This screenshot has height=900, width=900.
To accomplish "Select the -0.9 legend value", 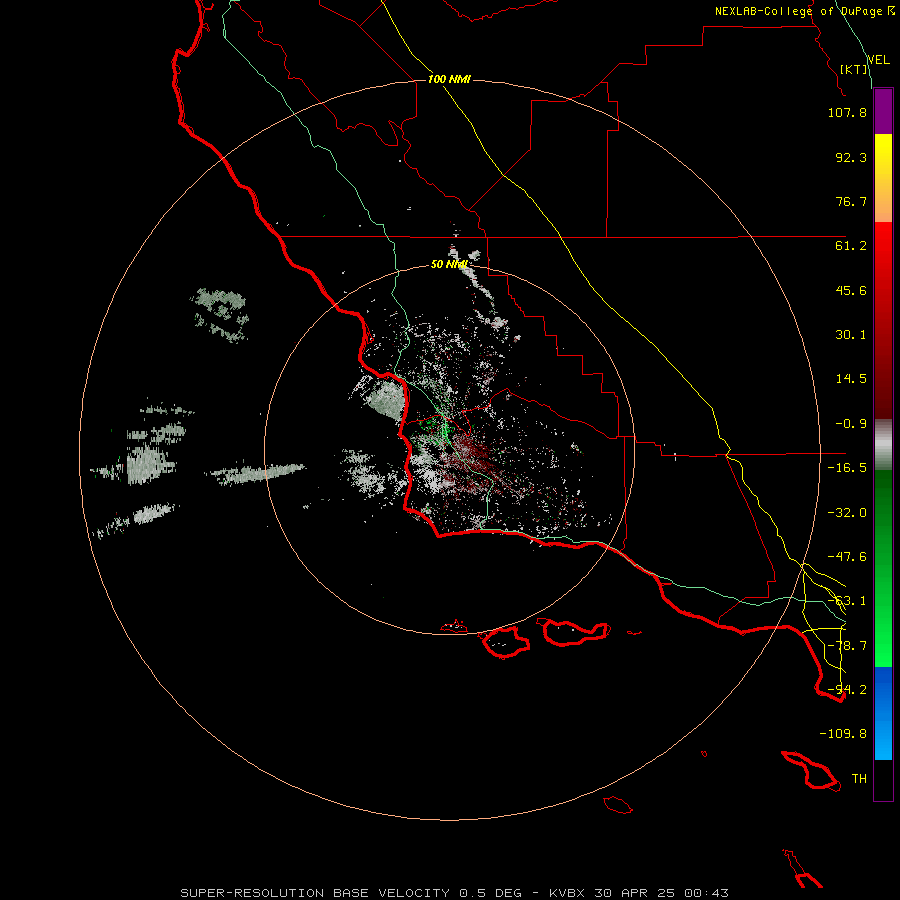I will tap(851, 424).
